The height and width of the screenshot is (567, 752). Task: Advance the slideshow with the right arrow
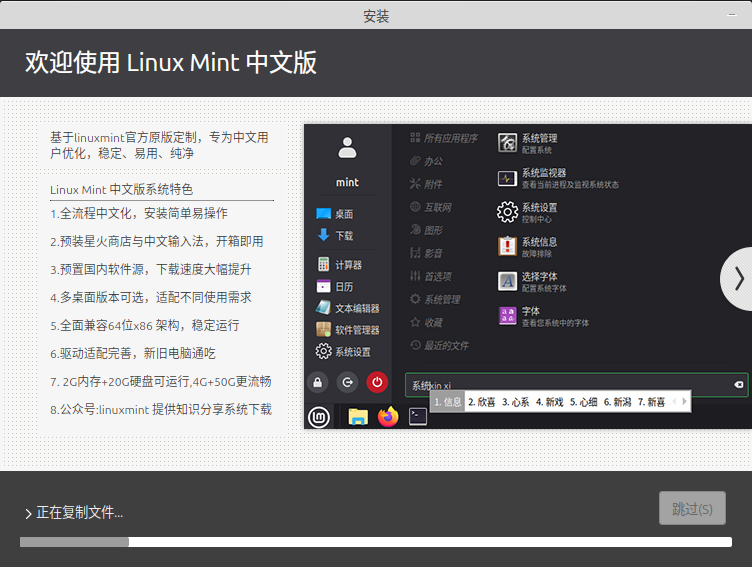click(739, 279)
